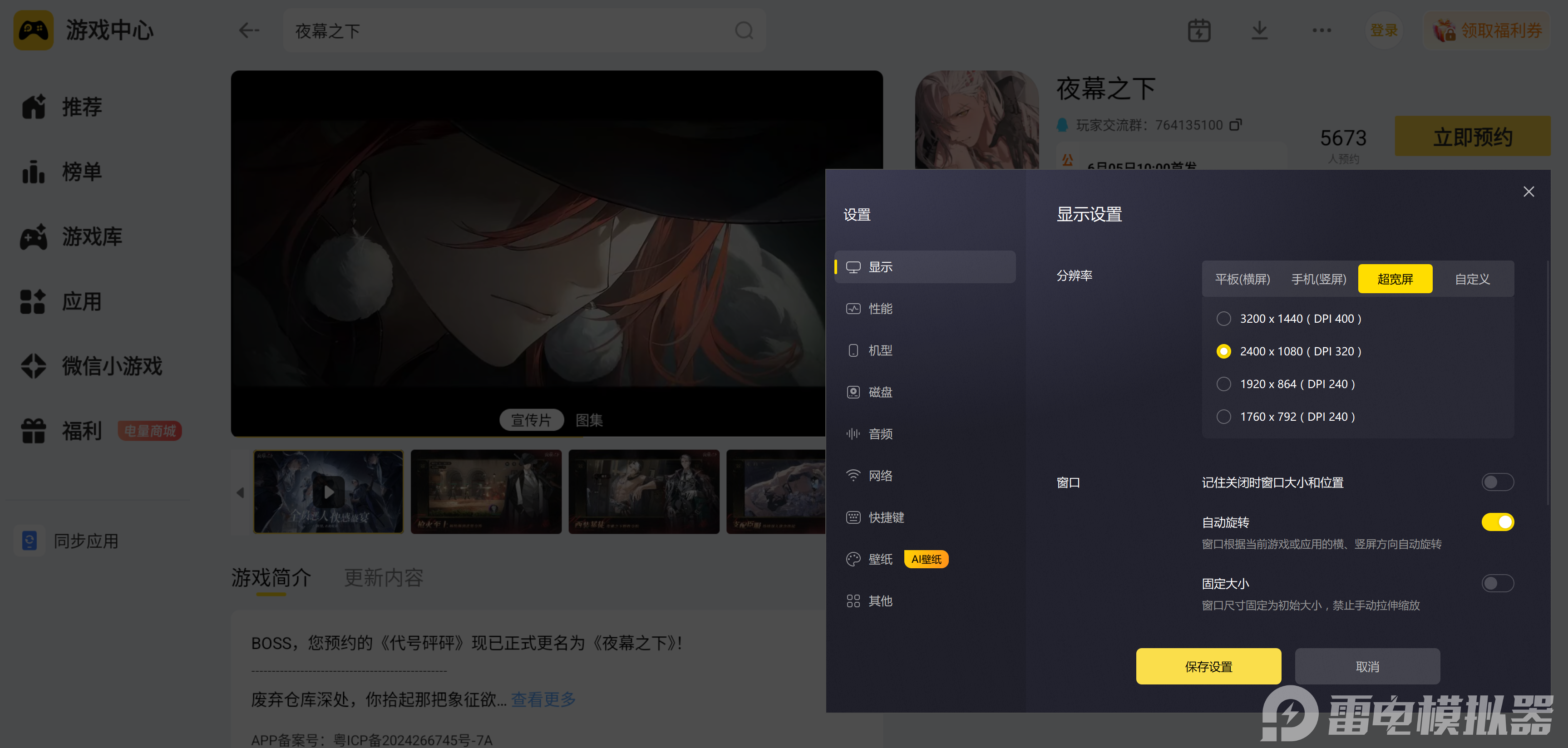The image size is (1568, 748).
Task: Switch to the 更新内容 tab
Action: (x=384, y=578)
